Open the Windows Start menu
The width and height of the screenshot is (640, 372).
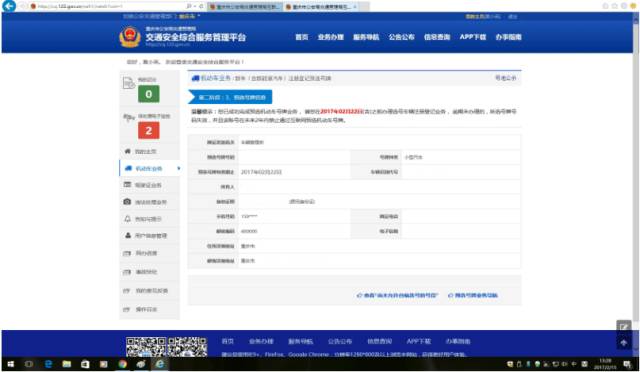click(x=11, y=364)
